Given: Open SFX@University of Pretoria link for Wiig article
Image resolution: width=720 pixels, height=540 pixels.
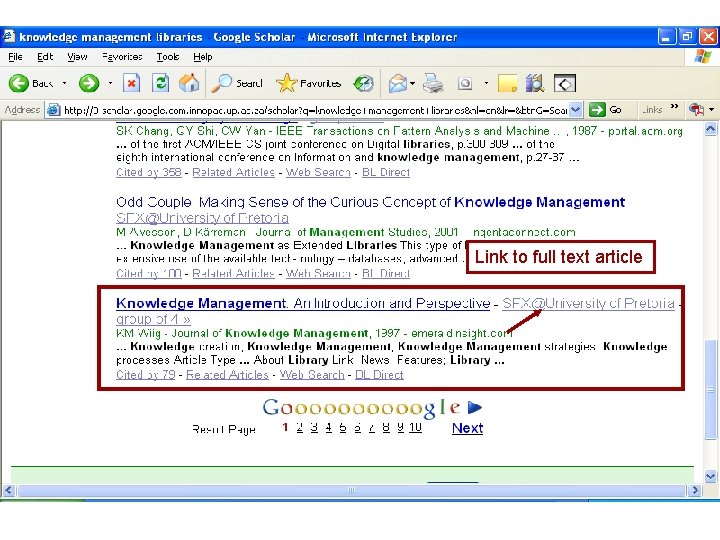Looking at the screenshot, I should (x=588, y=304).
